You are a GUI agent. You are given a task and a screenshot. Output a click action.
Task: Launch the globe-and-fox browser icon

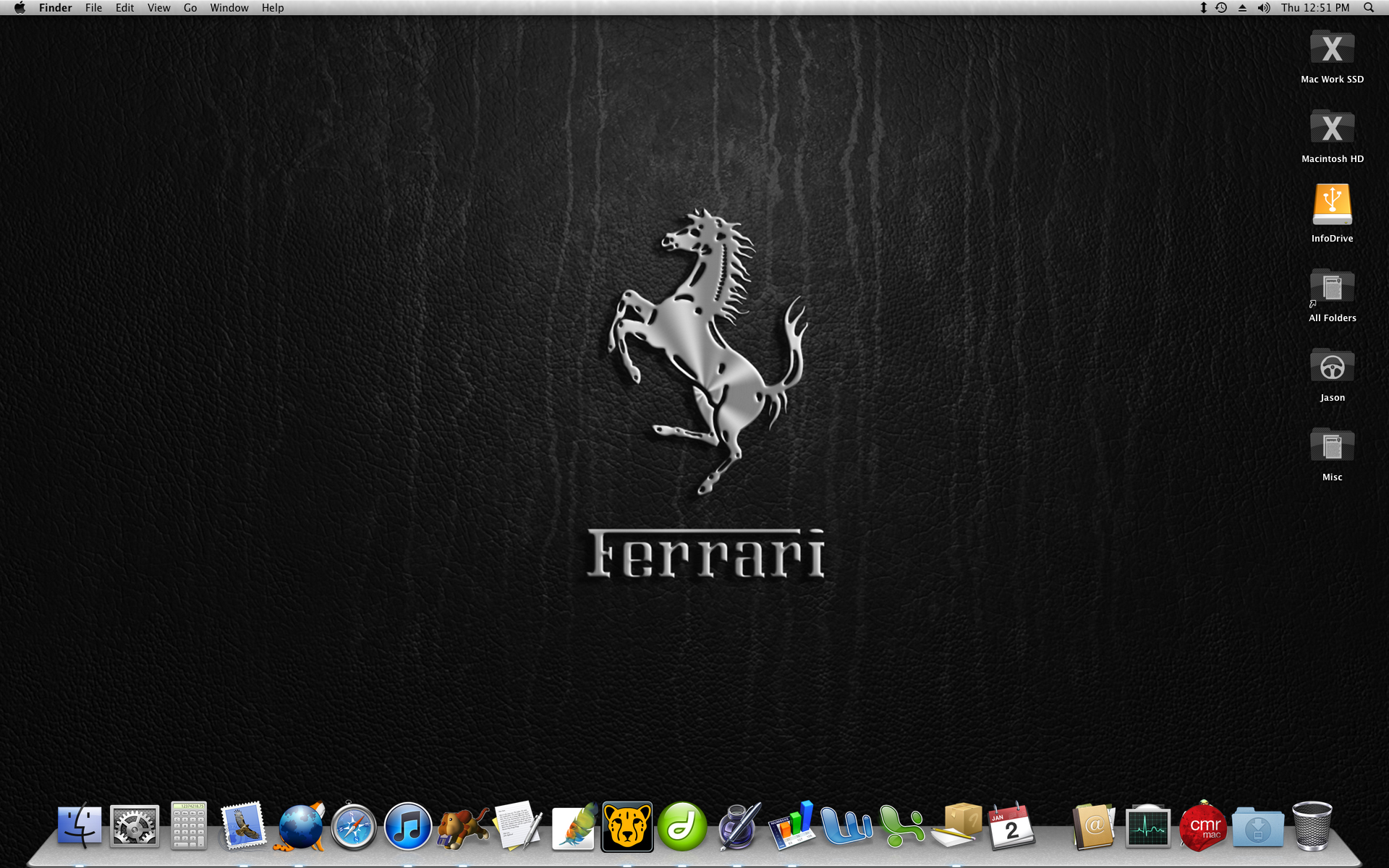(x=299, y=825)
